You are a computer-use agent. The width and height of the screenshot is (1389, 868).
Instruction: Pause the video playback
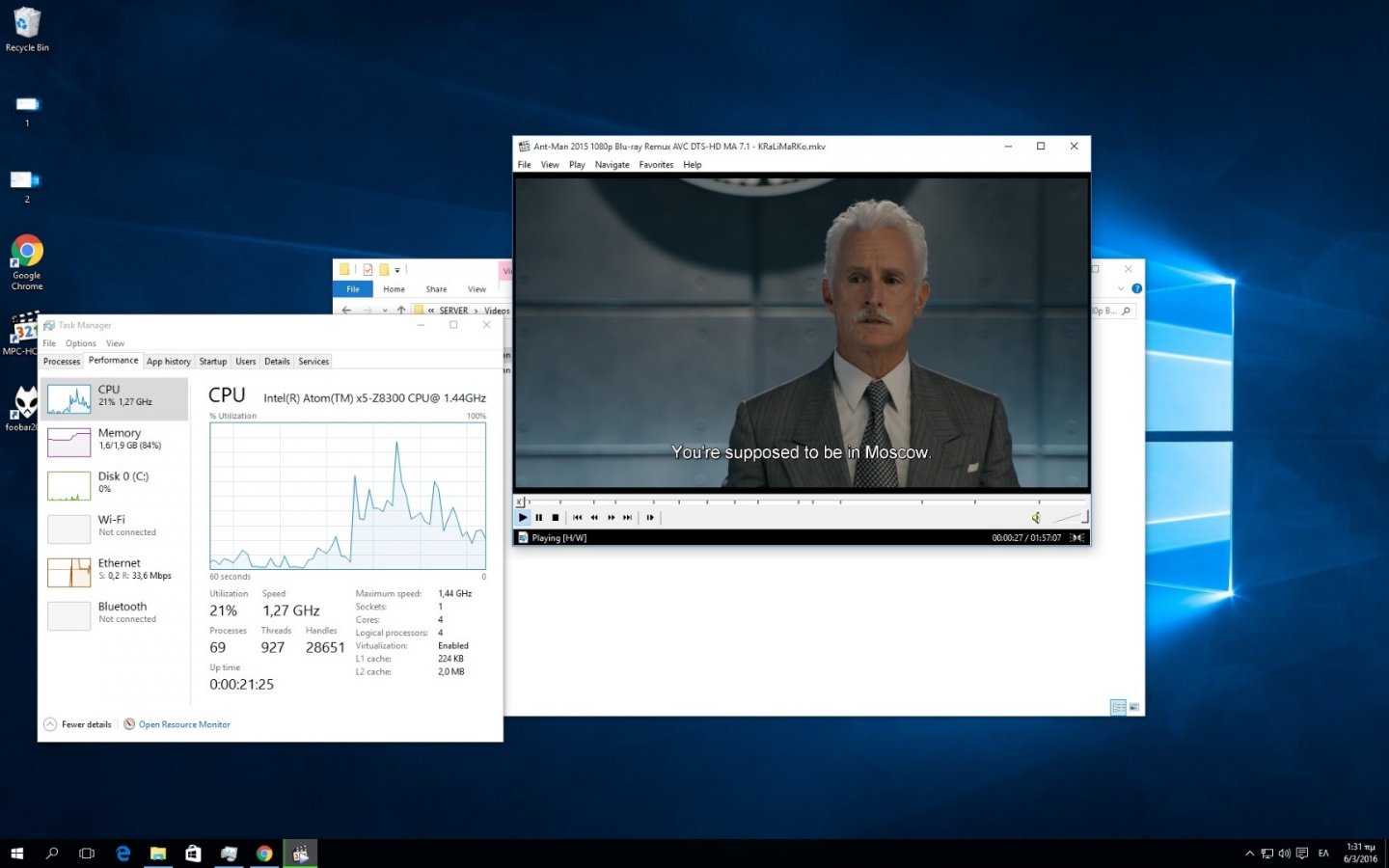(539, 518)
